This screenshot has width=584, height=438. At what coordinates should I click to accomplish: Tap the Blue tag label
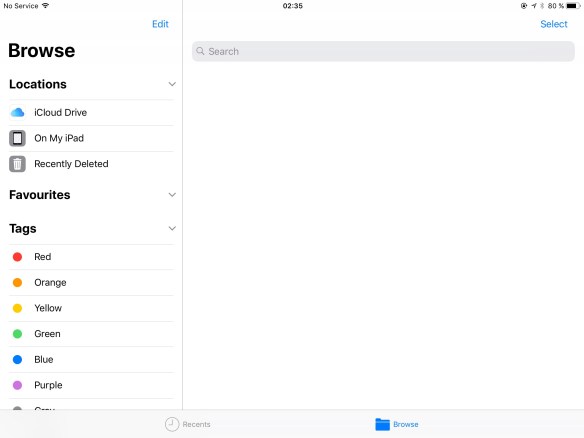[44, 359]
